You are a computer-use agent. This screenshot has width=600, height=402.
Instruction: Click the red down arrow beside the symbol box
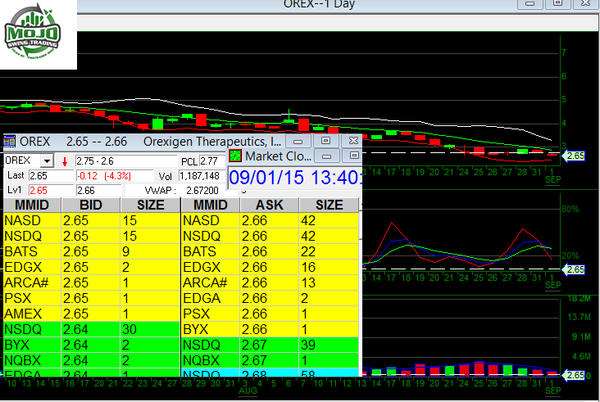(x=65, y=161)
